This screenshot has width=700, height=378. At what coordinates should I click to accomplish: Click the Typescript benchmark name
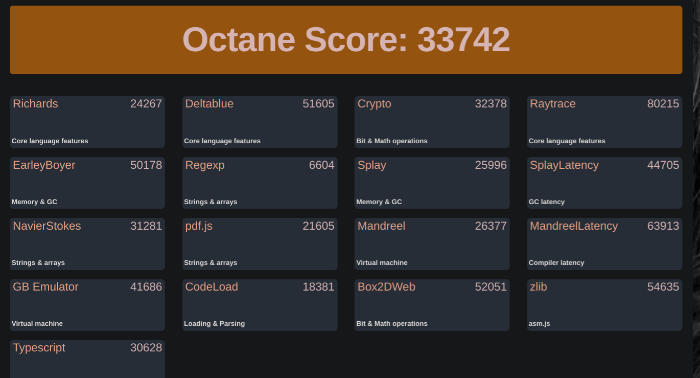point(39,348)
